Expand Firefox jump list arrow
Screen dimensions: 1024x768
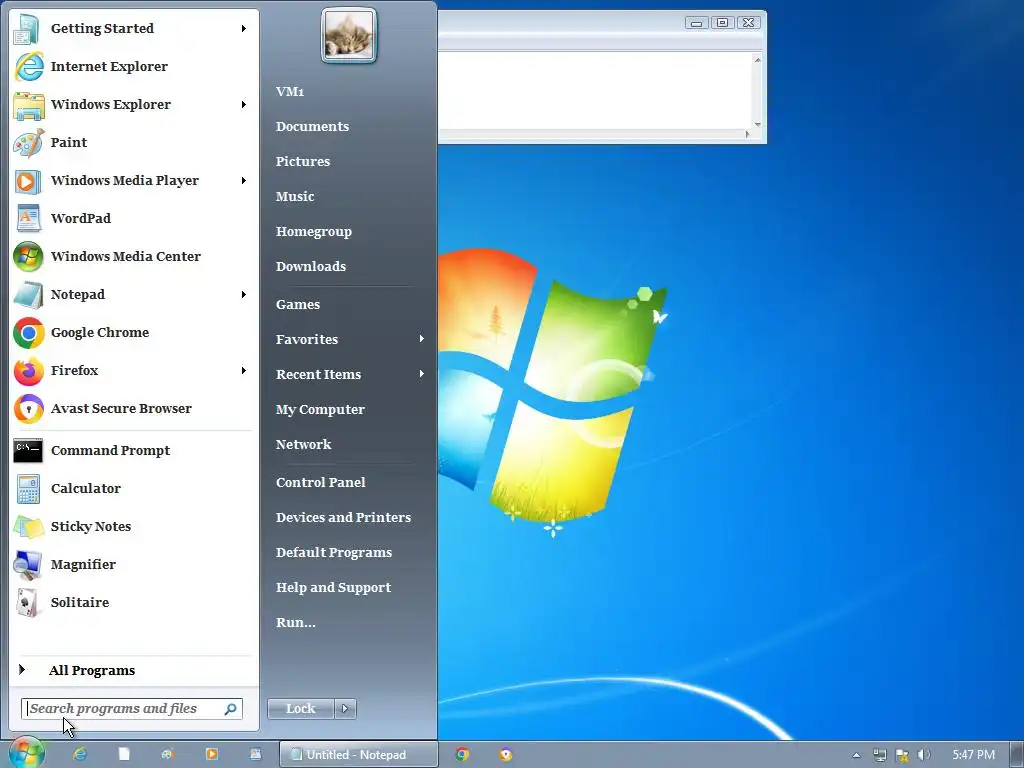244,370
